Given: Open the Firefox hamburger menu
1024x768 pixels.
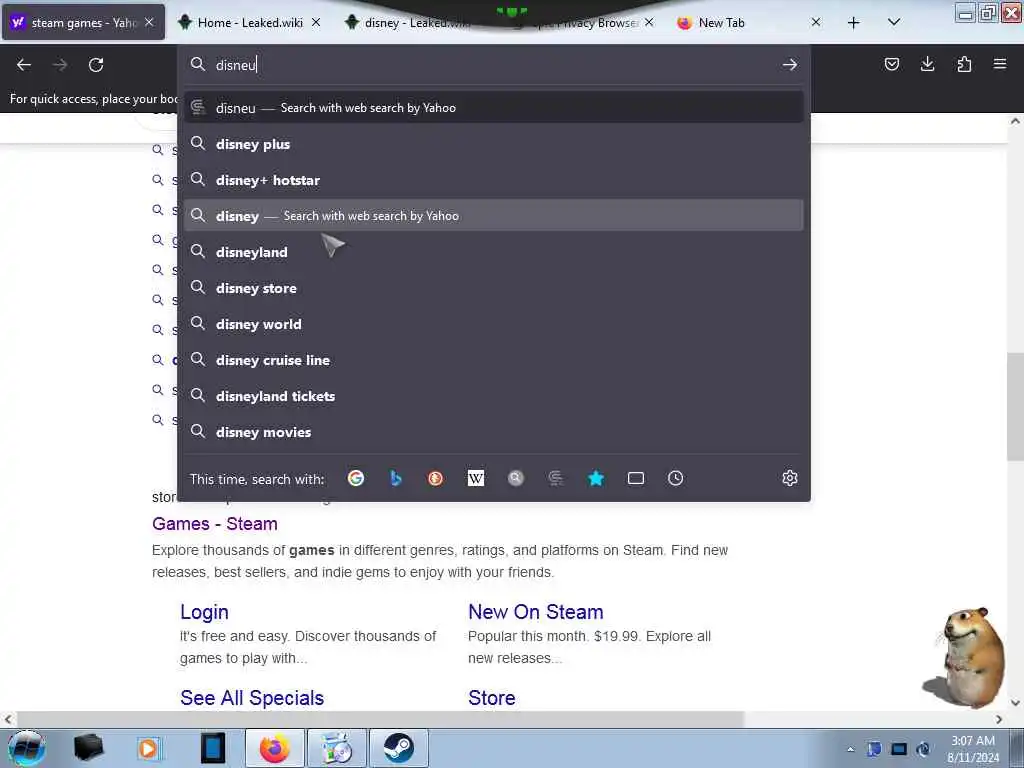Looking at the screenshot, I should pos(1000,64).
